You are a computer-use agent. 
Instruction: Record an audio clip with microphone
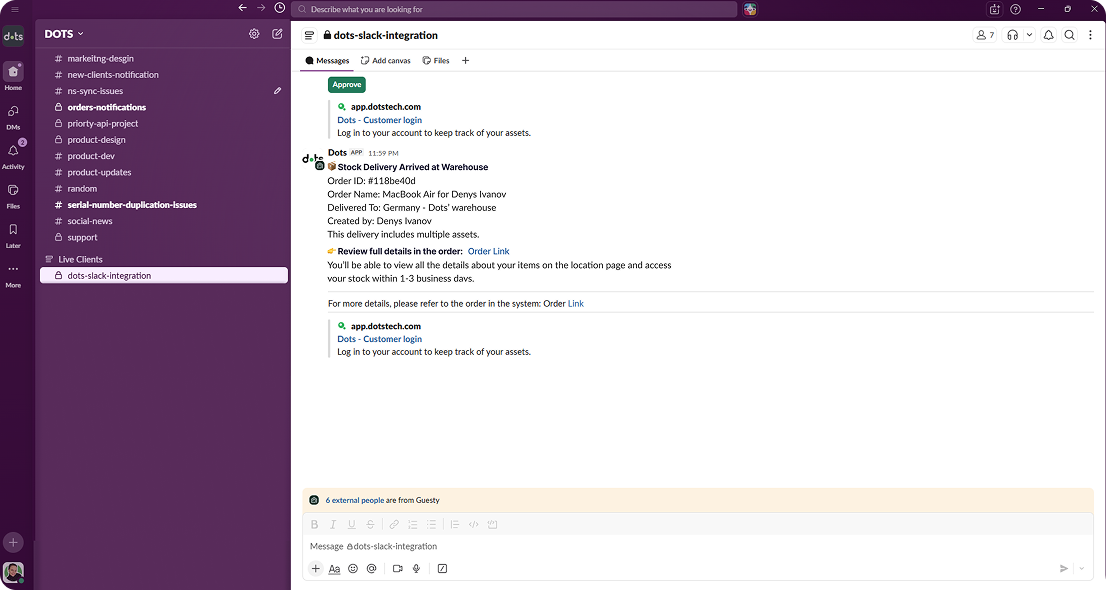pyautogui.click(x=416, y=568)
